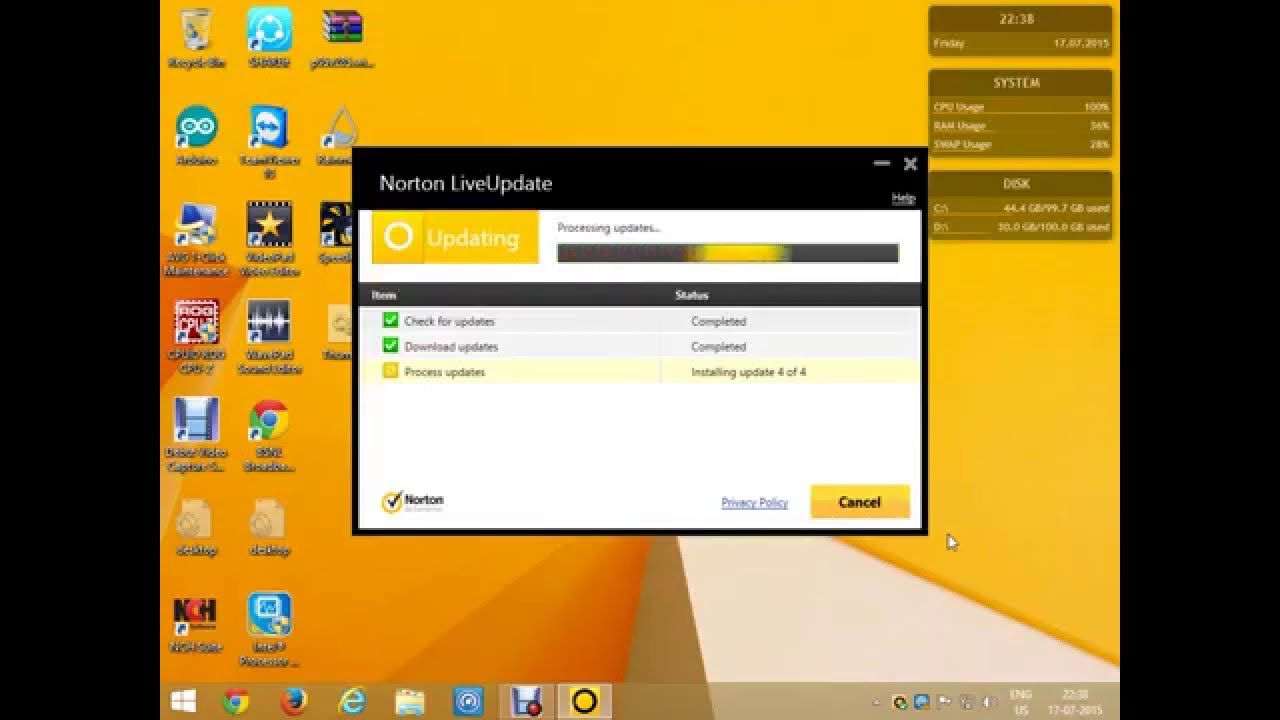
Task: Click the Processing updates progress bar
Action: pyautogui.click(x=727, y=253)
